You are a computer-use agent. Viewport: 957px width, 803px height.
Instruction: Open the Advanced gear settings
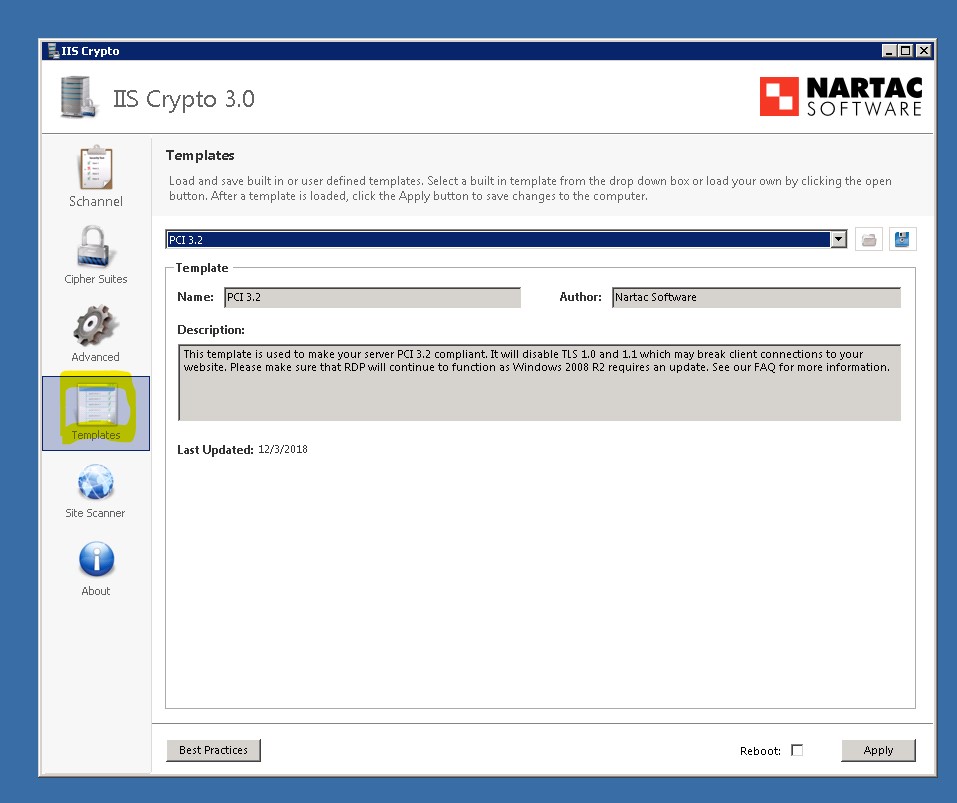[x=96, y=332]
